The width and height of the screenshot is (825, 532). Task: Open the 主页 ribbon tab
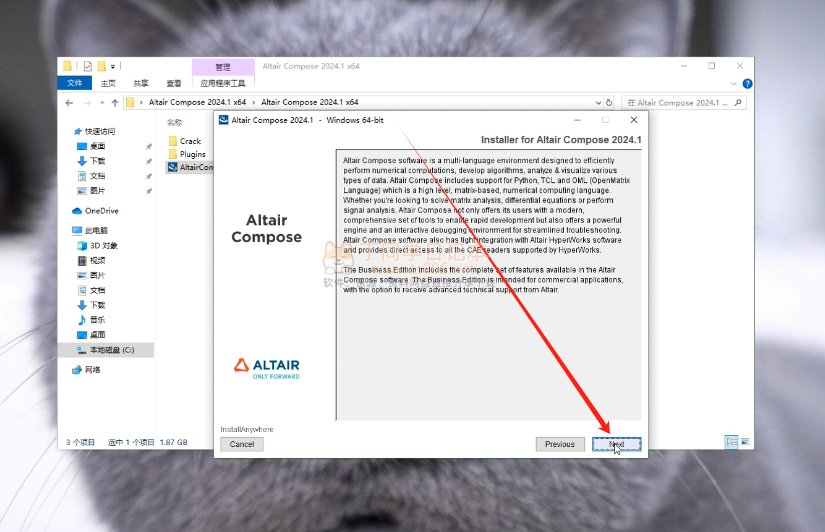tap(108, 83)
